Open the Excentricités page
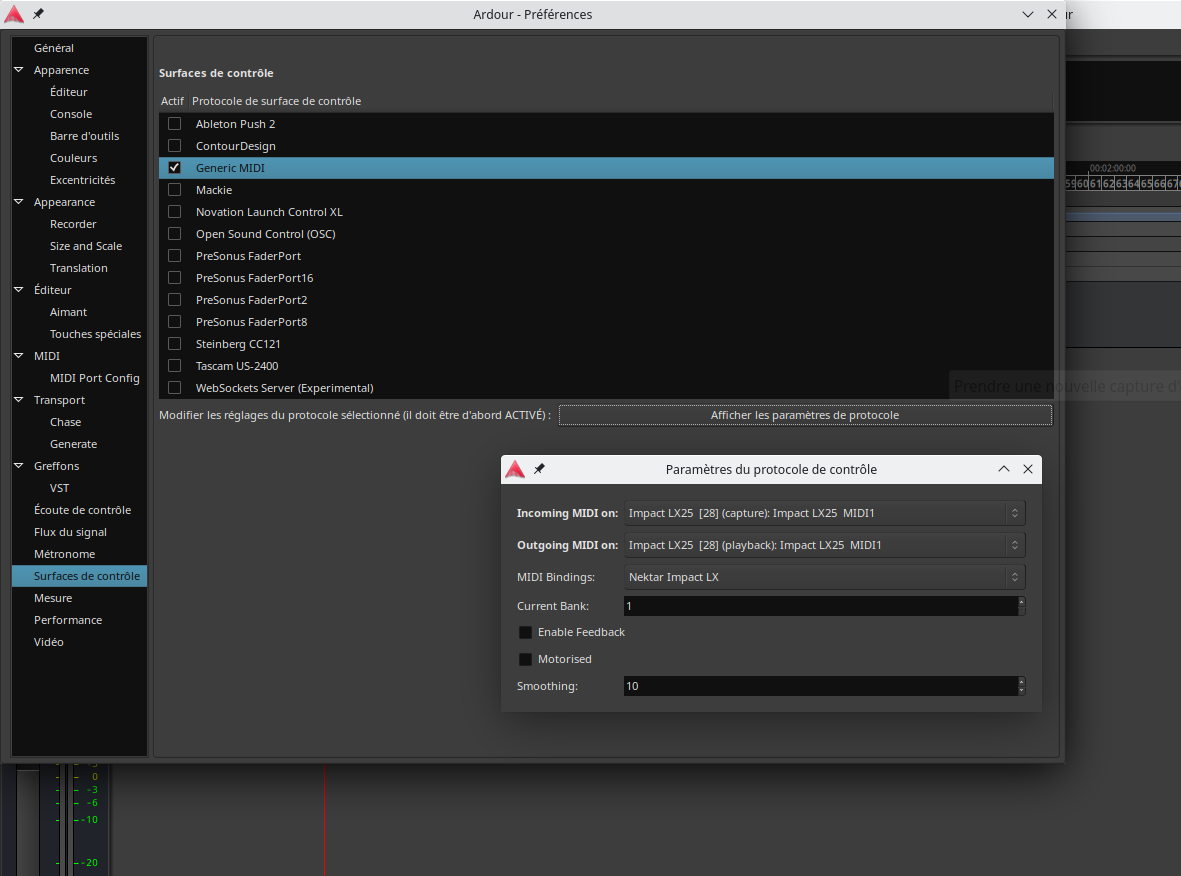Image resolution: width=1181 pixels, height=876 pixels. coord(82,180)
